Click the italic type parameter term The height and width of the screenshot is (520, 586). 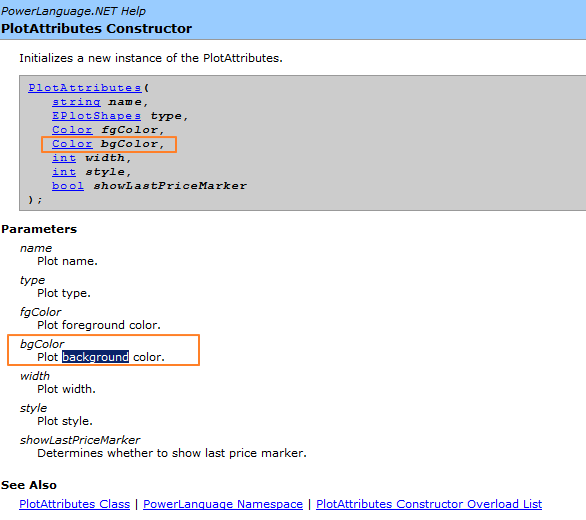pos(32,280)
